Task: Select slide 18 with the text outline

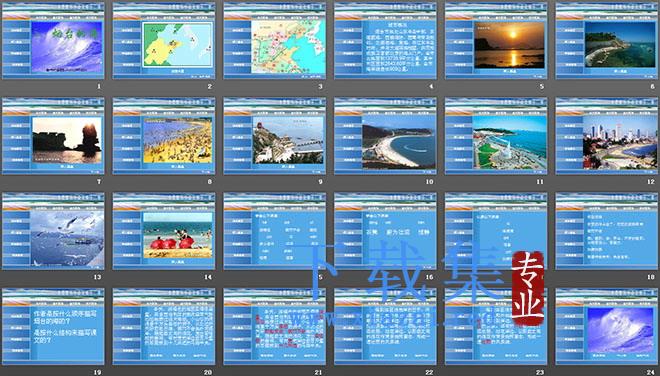Action: pyautogui.click(x=607, y=231)
